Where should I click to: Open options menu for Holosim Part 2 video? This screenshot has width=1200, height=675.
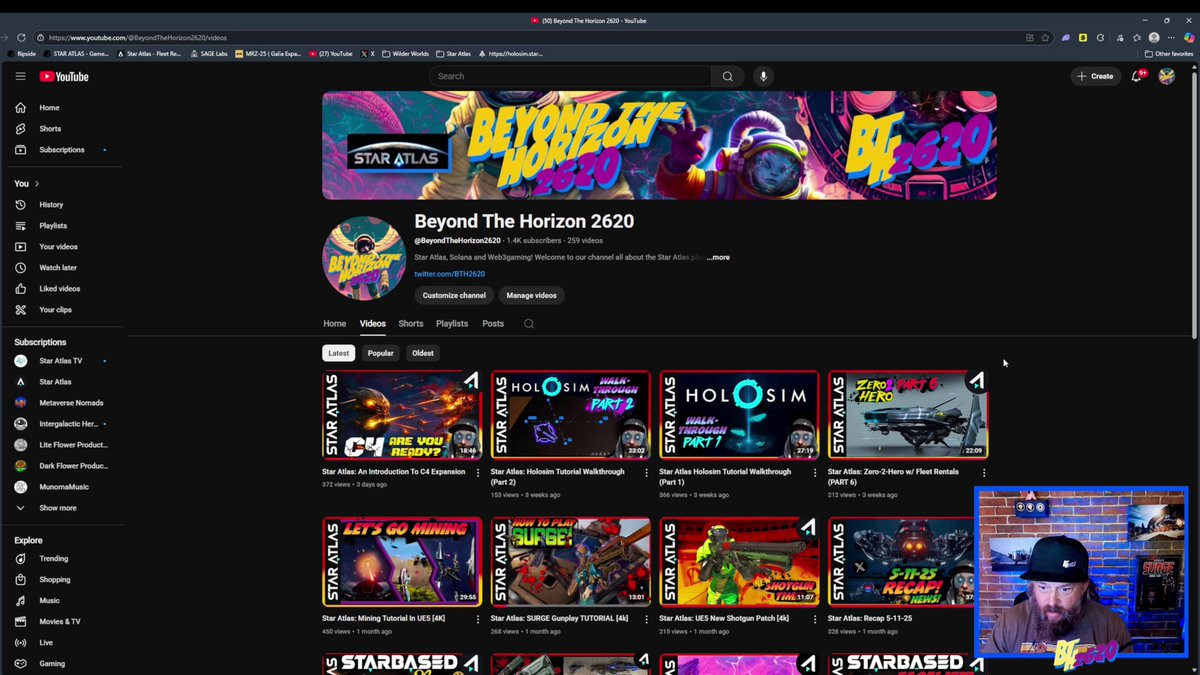[646, 473]
